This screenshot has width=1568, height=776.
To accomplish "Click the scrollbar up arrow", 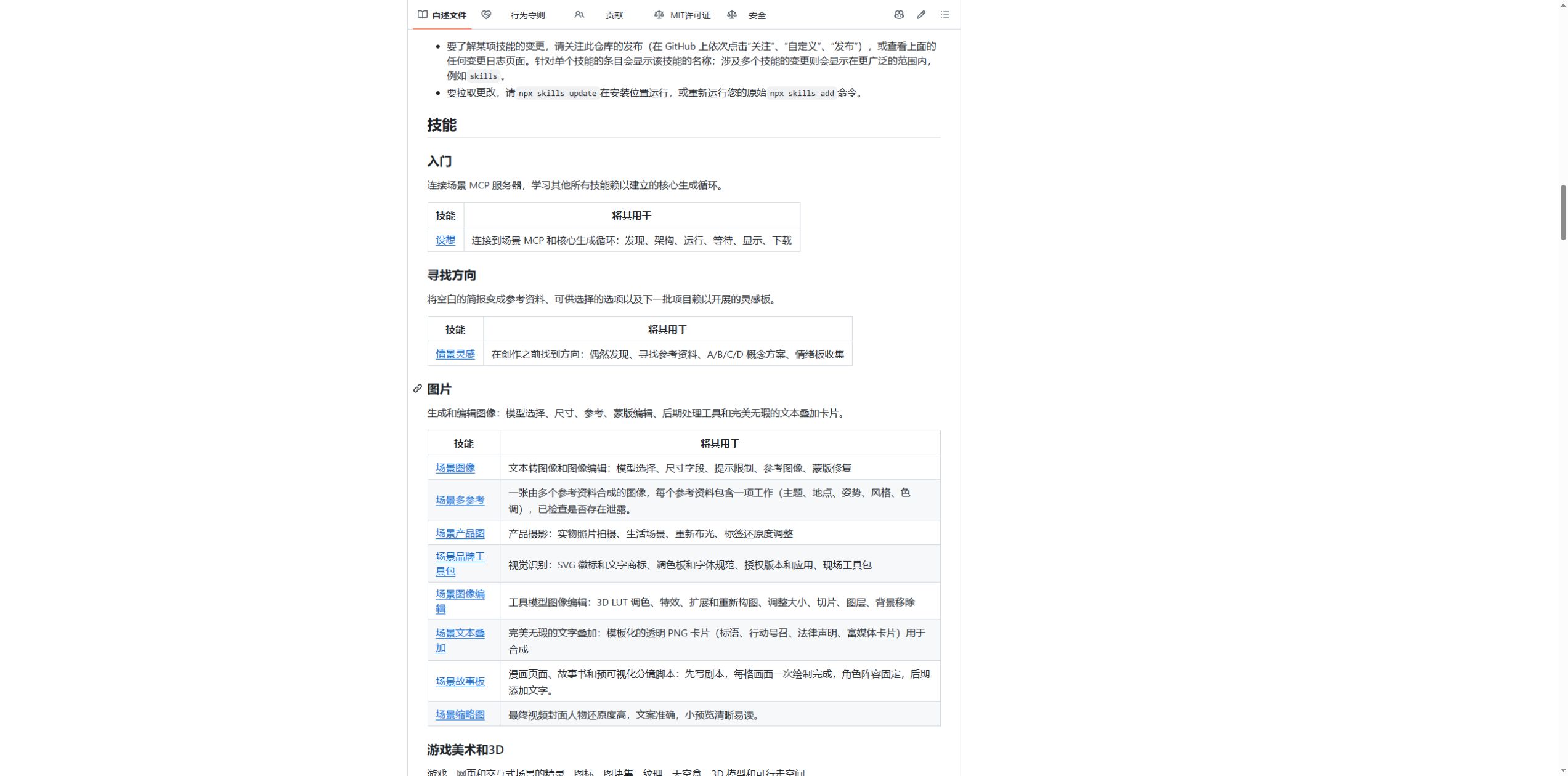I will [x=1562, y=4].
